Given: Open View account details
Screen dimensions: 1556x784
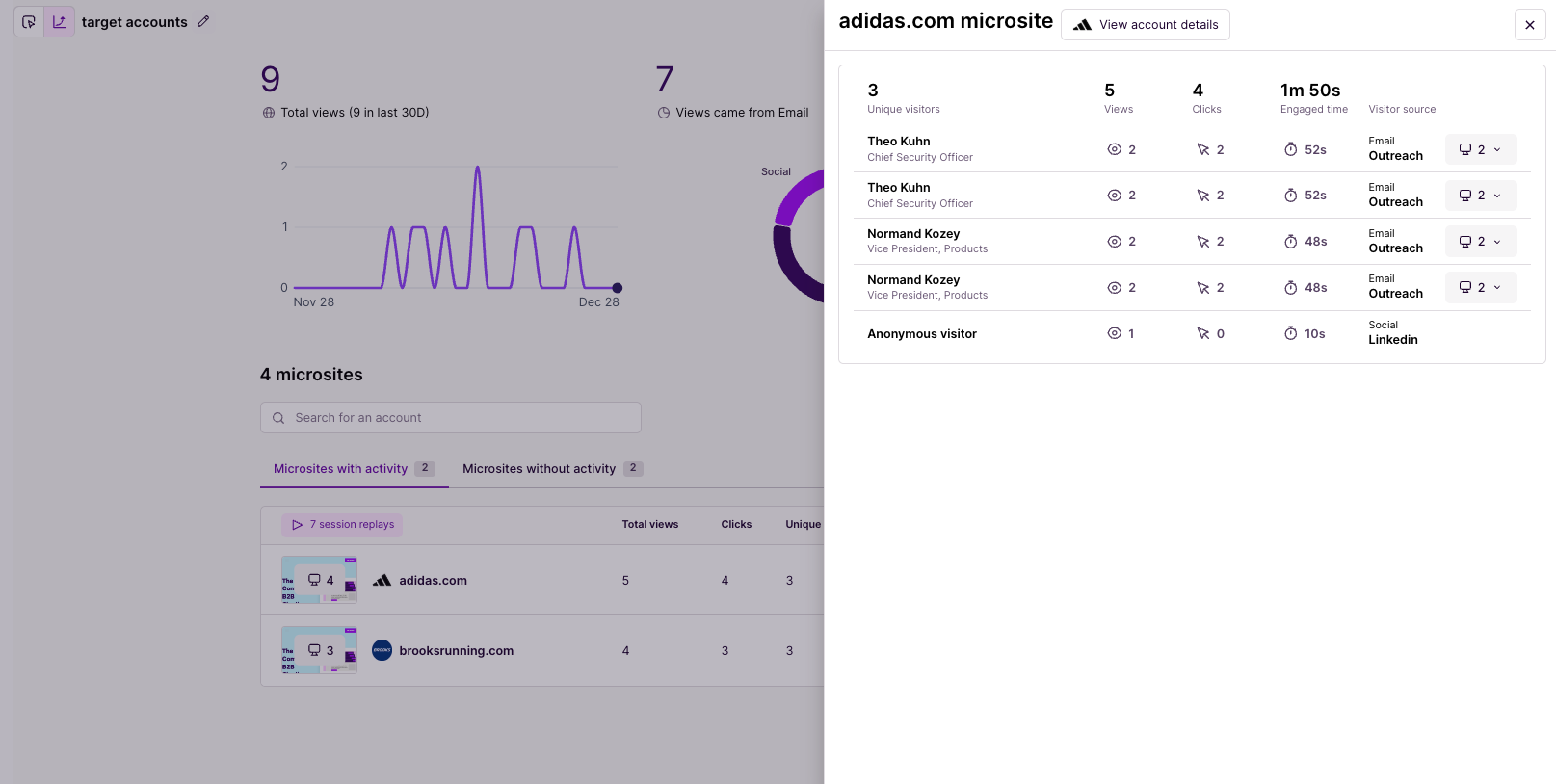Looking at the screenshot, I should click(x=1145, y=25).
